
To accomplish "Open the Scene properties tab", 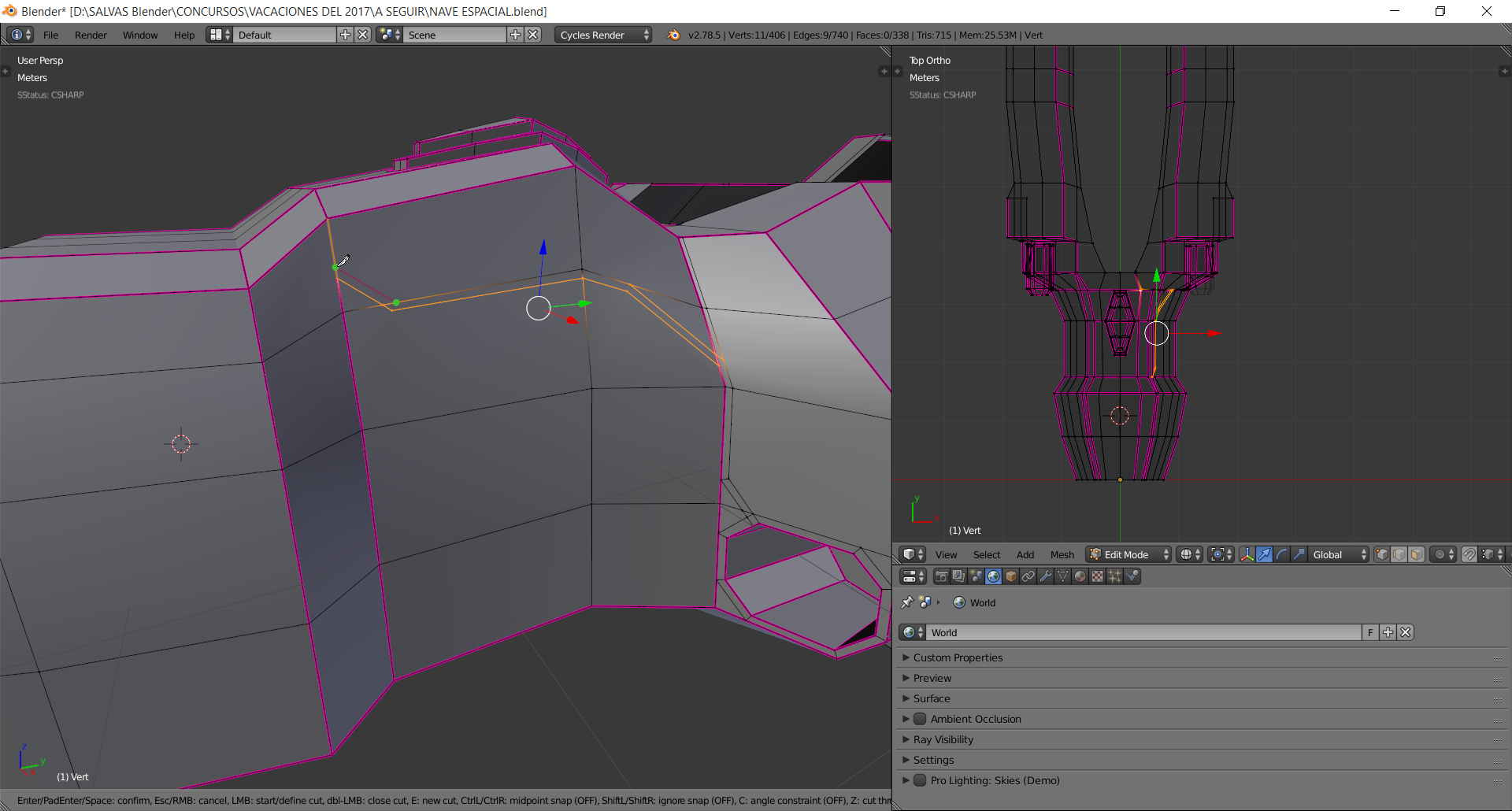I will [x=976, y=576].
